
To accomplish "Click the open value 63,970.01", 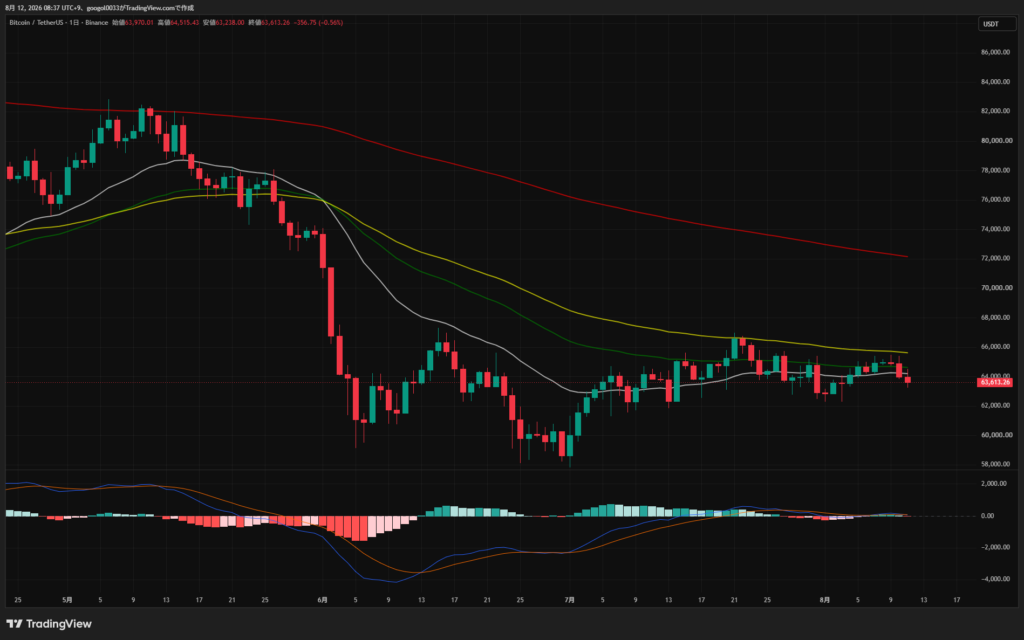I will click(138, 22).
